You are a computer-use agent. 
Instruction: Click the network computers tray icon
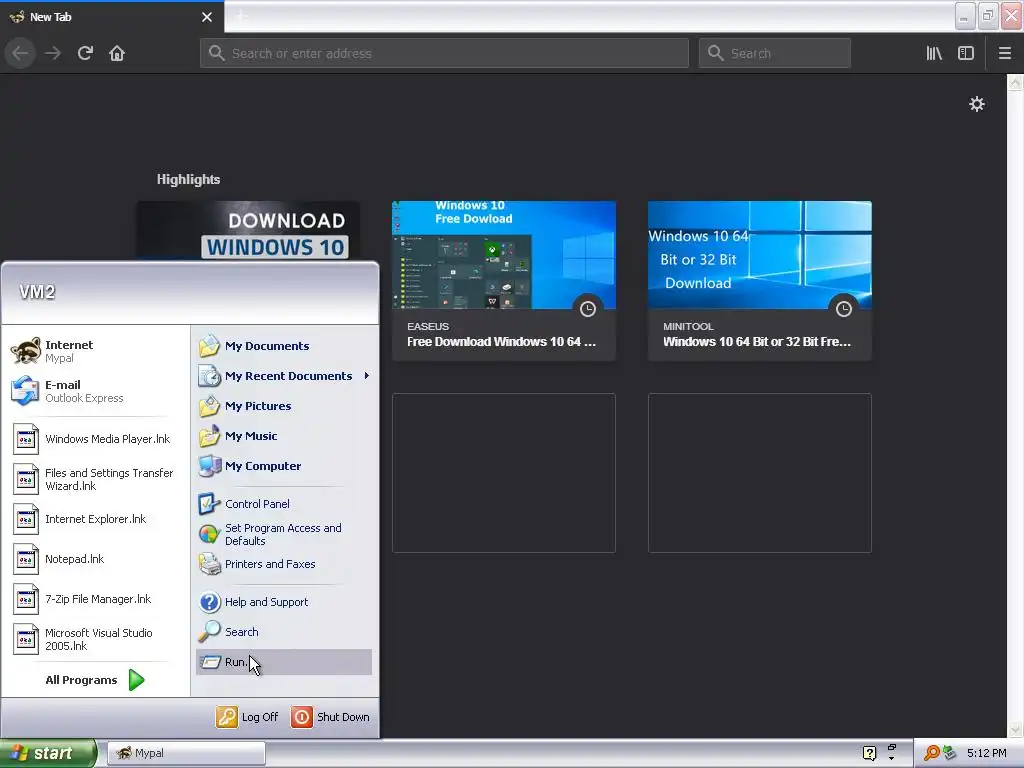(949, 753)
